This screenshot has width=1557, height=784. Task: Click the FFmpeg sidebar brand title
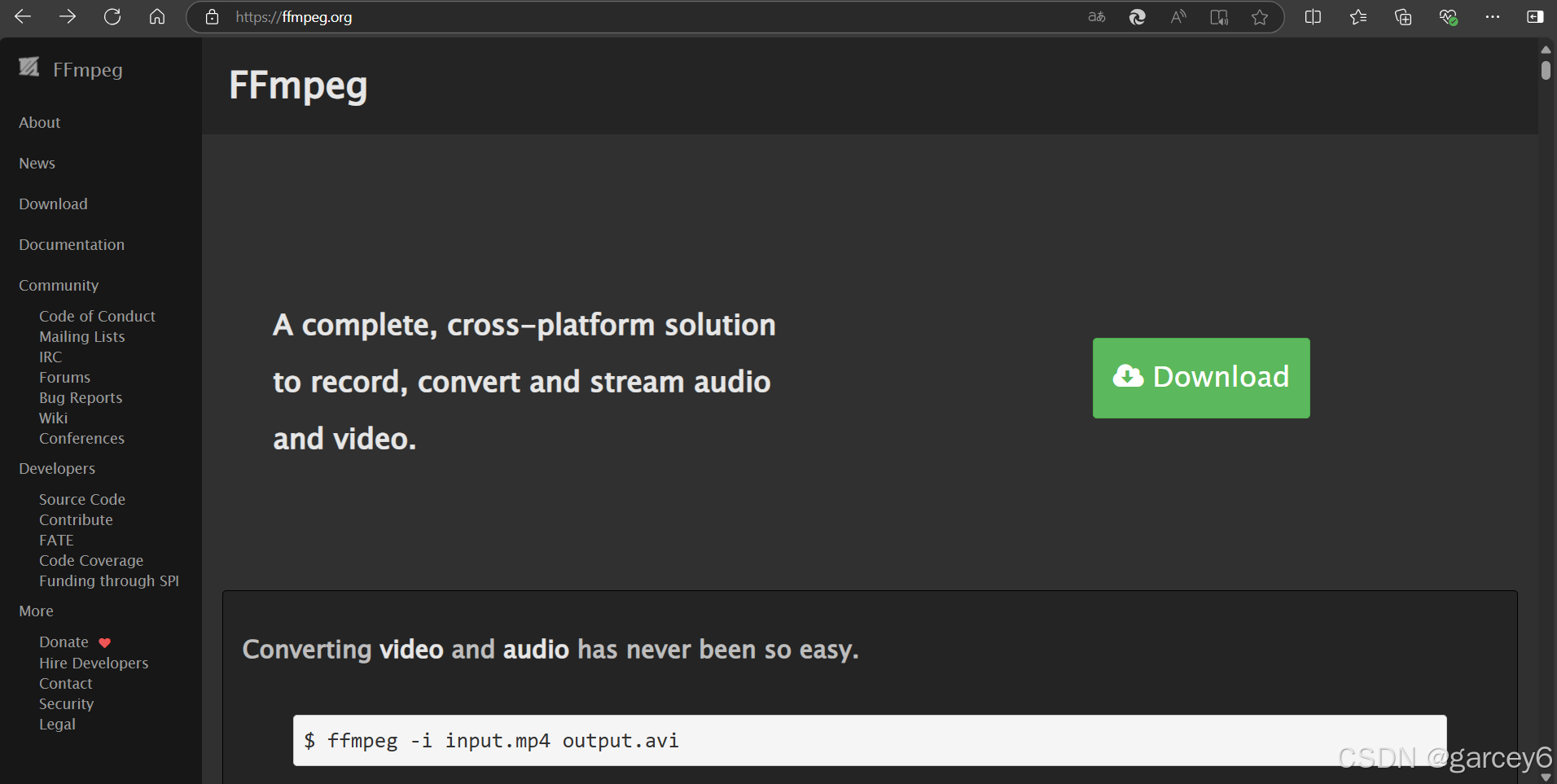[88, 70]
